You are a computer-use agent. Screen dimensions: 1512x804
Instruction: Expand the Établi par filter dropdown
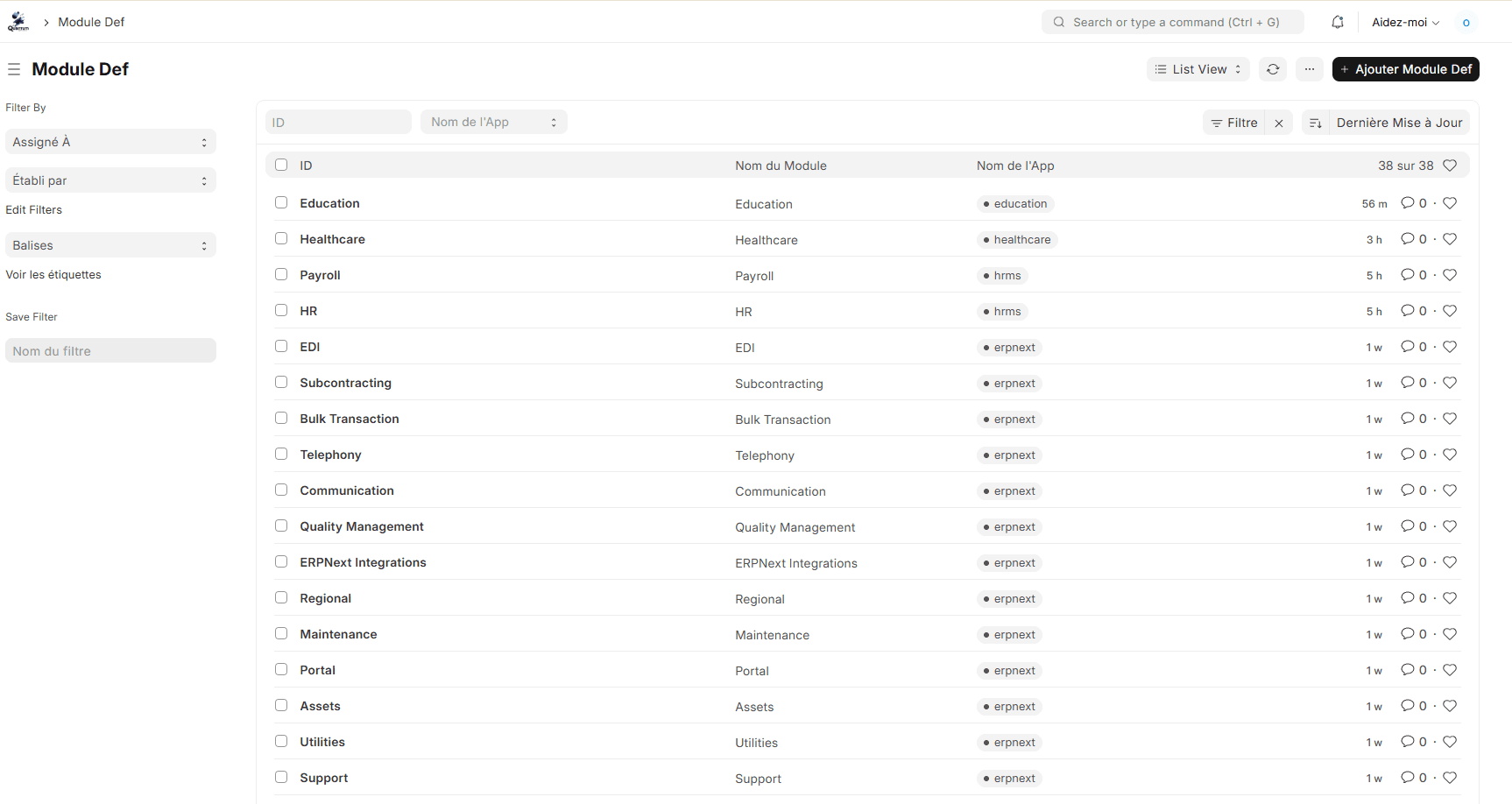pos(110,180)
